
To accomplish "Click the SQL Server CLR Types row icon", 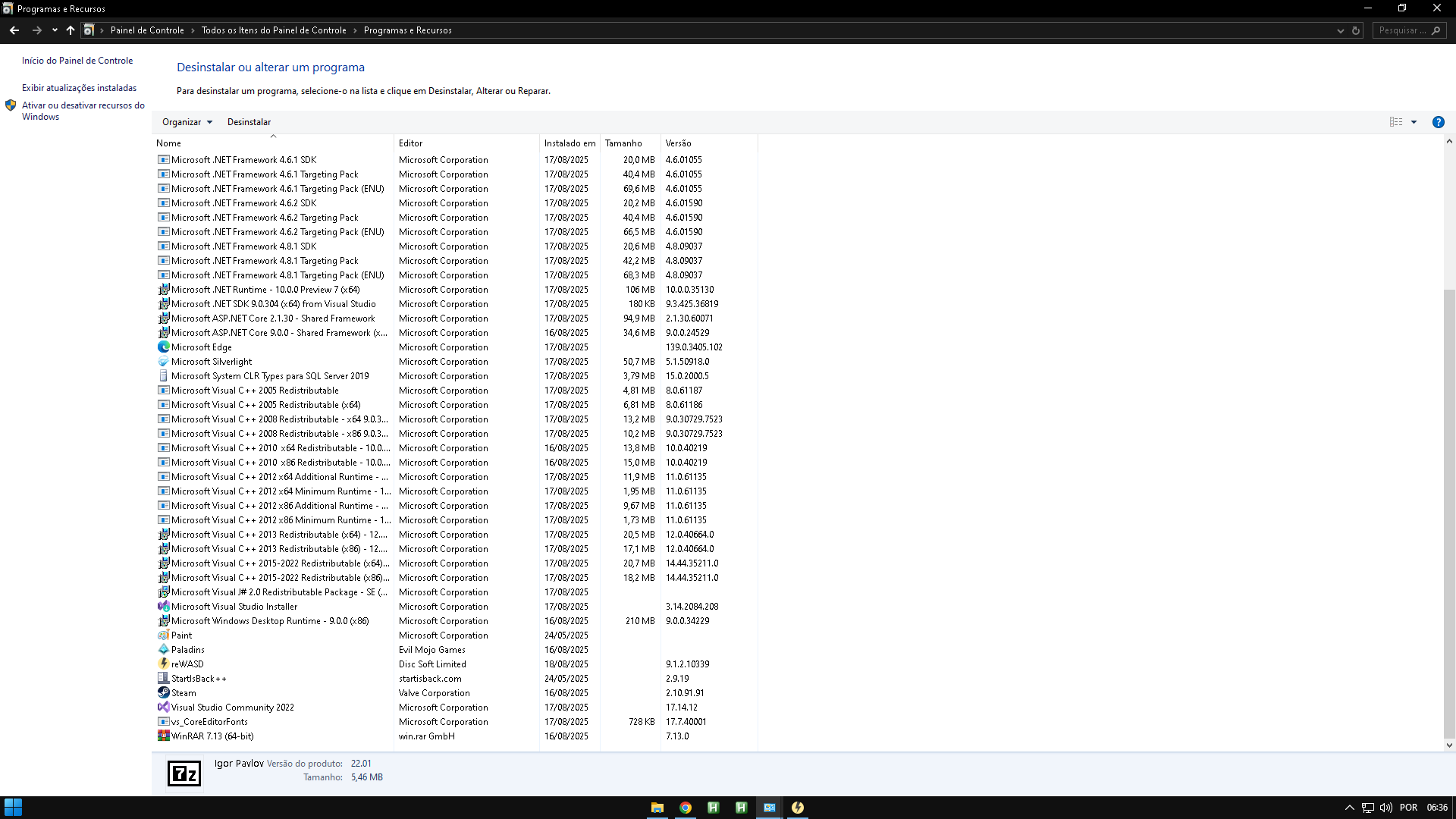I will pos(163,375).
